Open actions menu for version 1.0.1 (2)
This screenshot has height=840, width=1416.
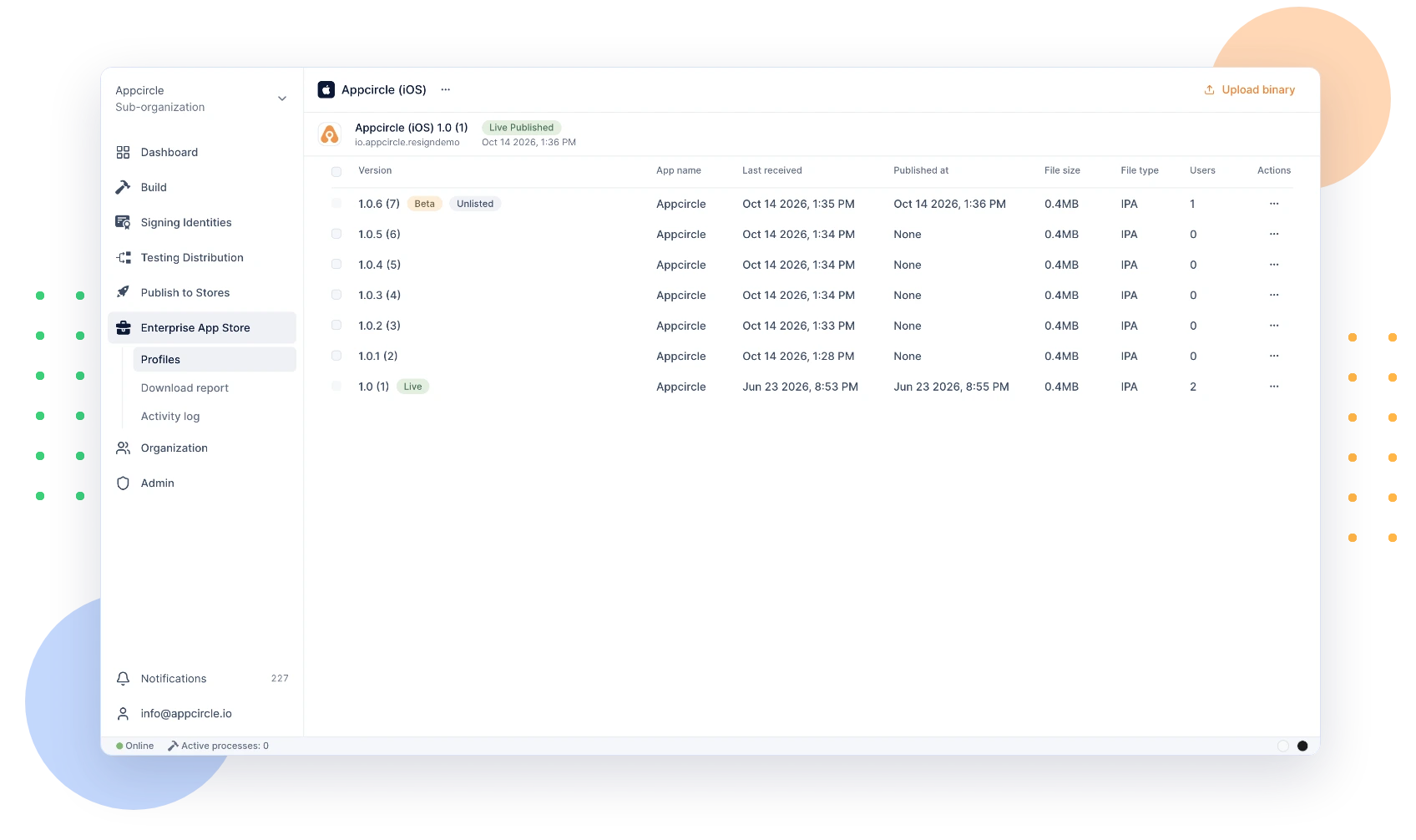(1274, 356)
